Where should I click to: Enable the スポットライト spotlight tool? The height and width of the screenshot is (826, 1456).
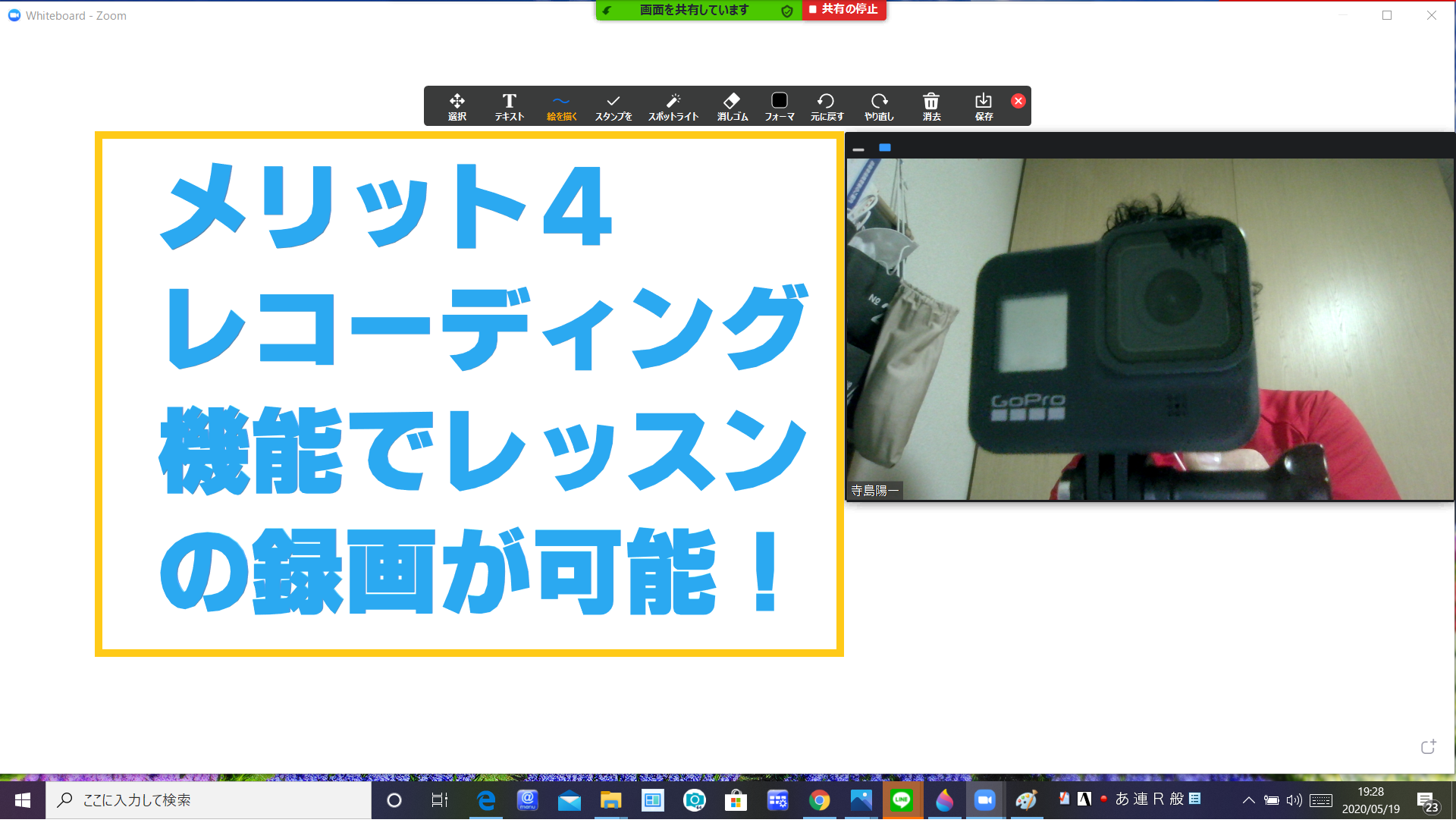point(673,106)
